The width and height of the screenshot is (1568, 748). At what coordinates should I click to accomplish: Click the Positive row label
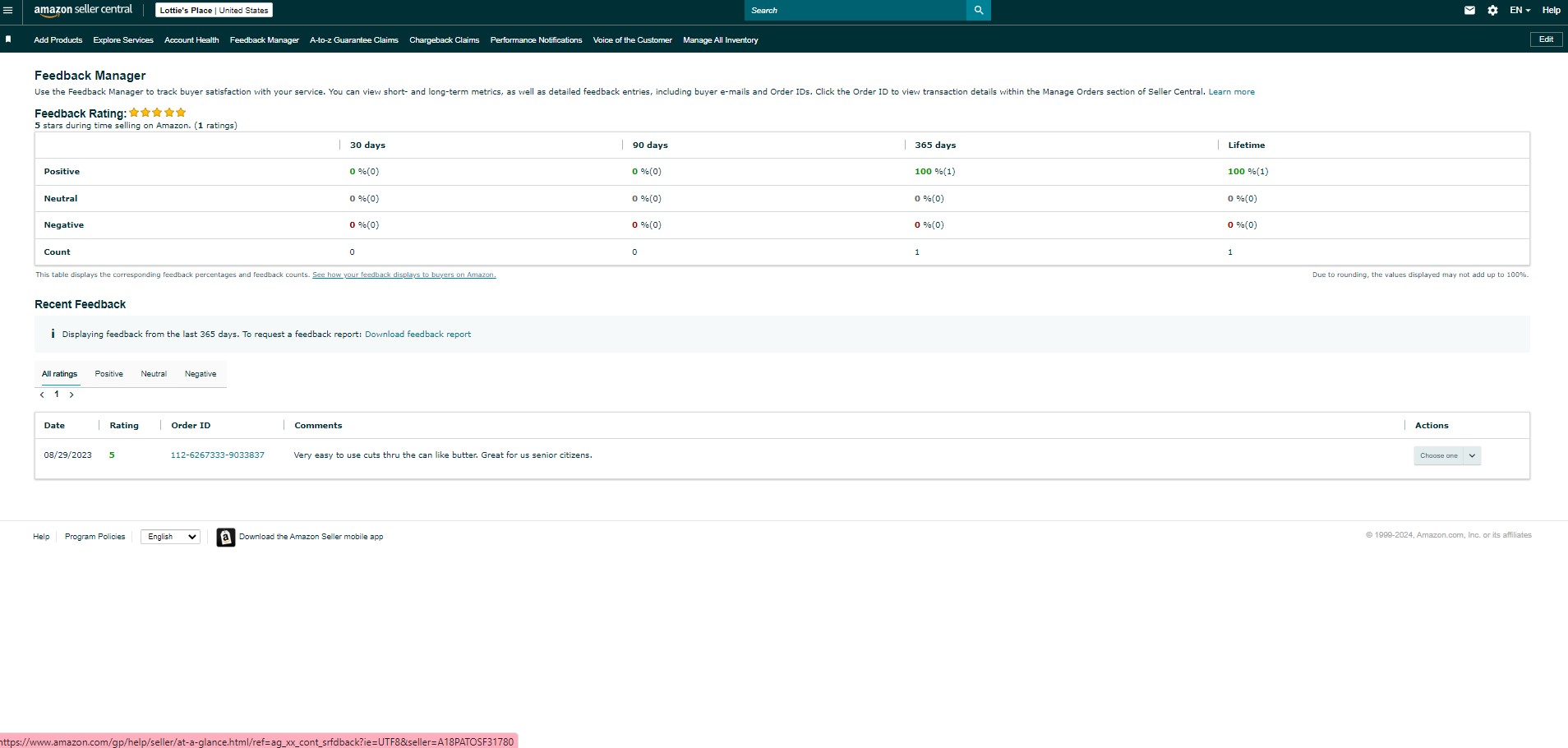pos(62,172)
